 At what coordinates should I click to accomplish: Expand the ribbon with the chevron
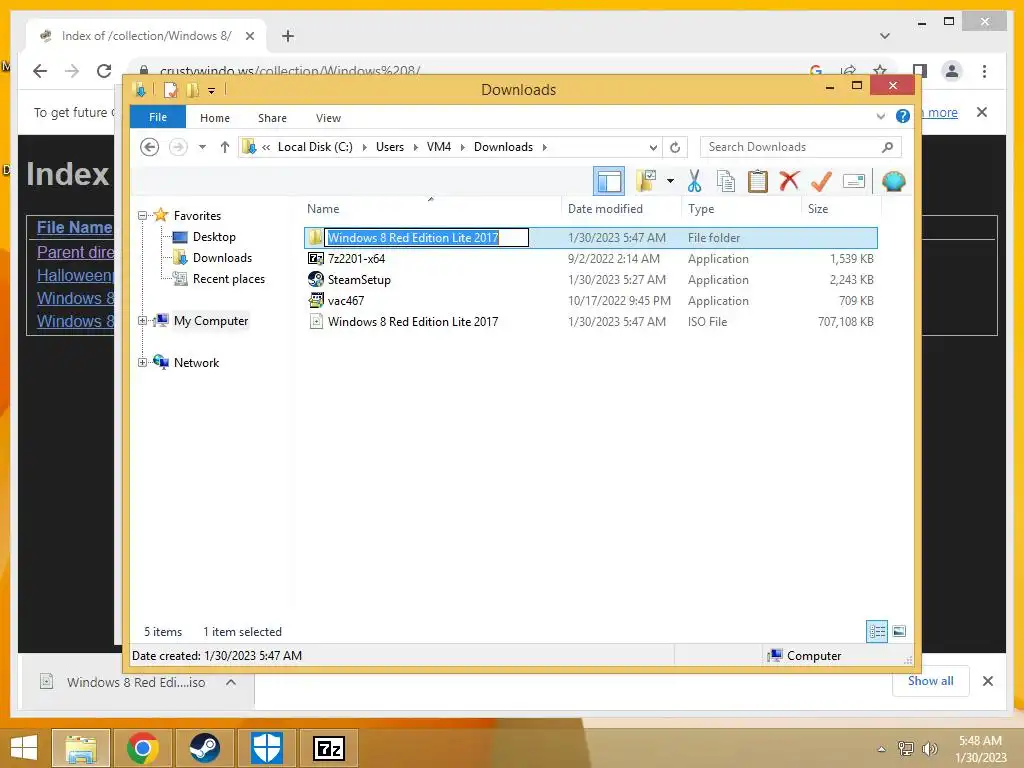[880, 117]
